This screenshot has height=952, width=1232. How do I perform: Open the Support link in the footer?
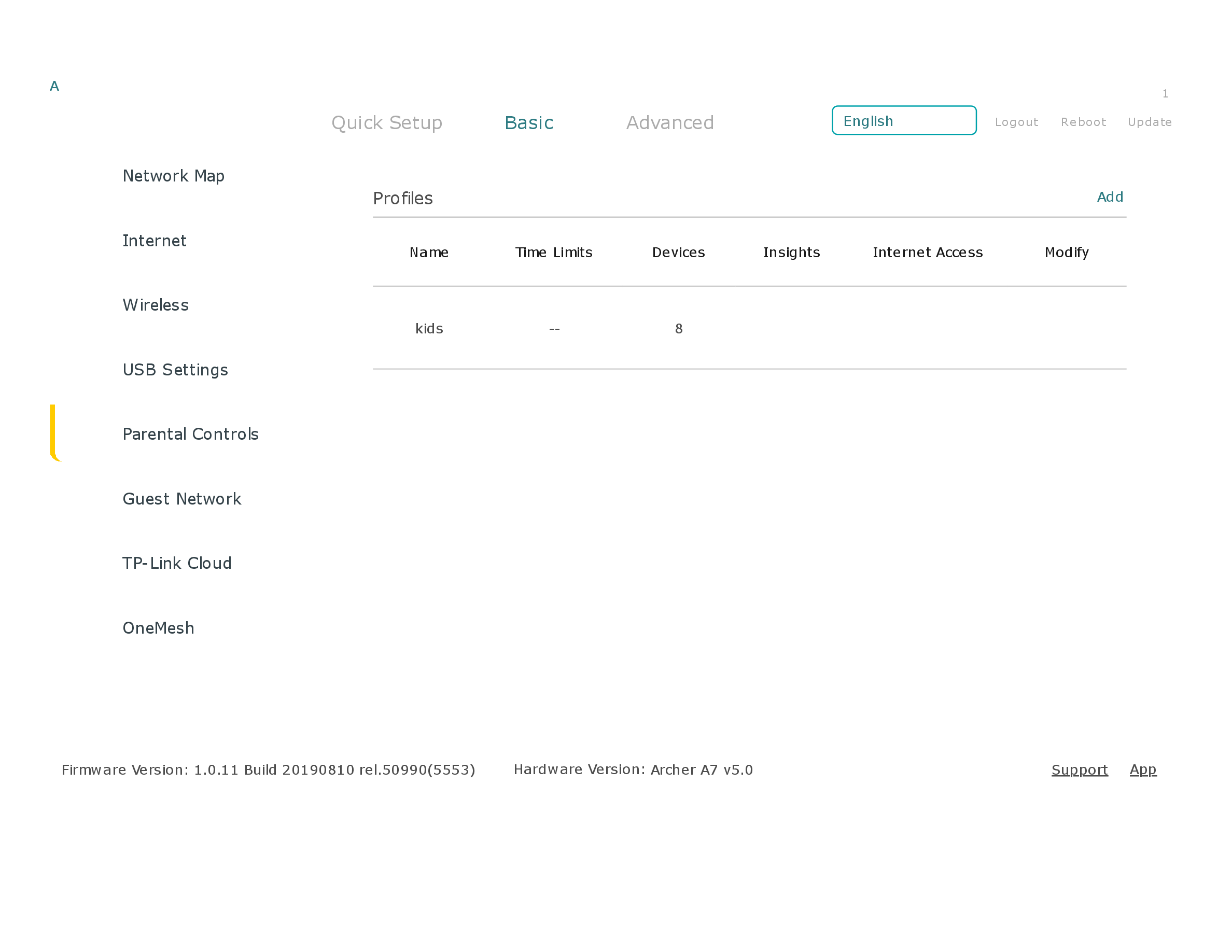coord(1079,770)
